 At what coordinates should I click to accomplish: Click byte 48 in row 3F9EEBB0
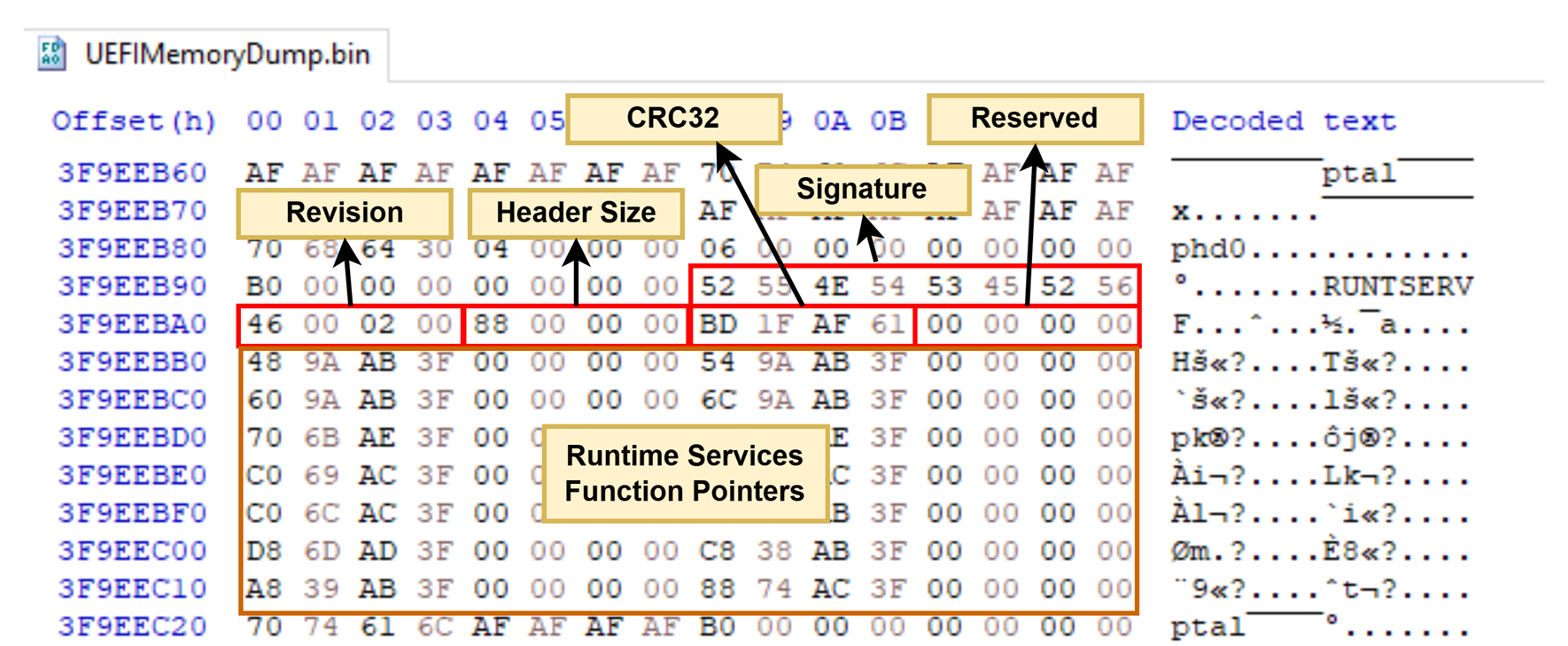coord(264,362)
